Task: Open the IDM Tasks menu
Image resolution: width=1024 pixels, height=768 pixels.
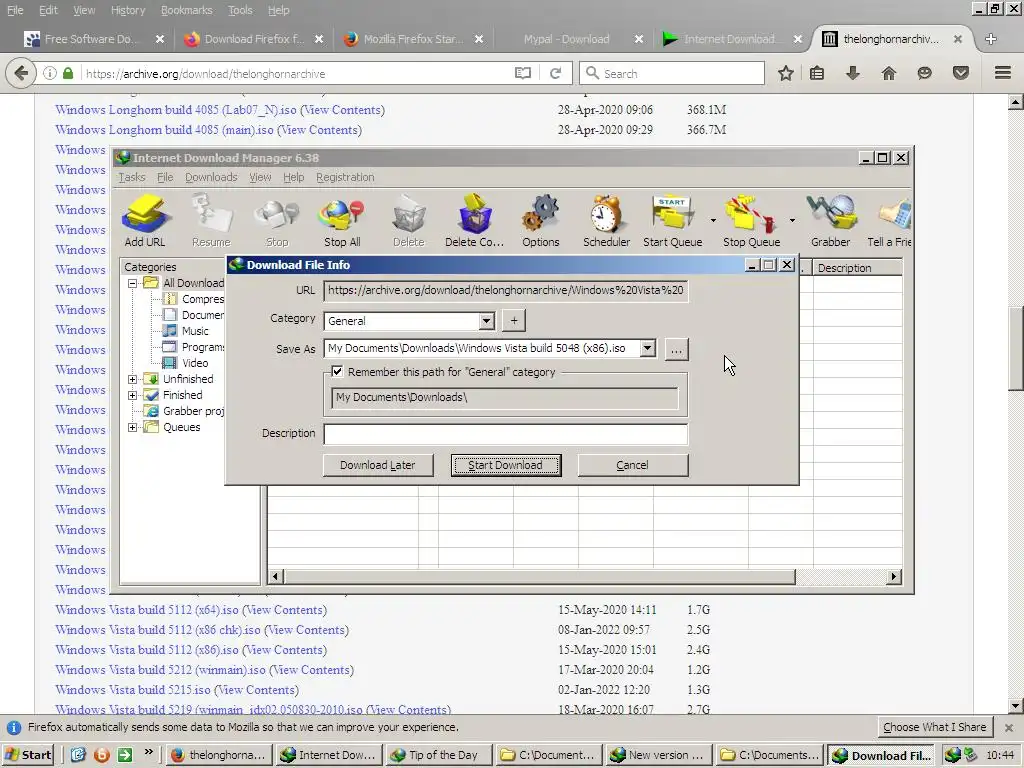Action: [x=132, y=177]
